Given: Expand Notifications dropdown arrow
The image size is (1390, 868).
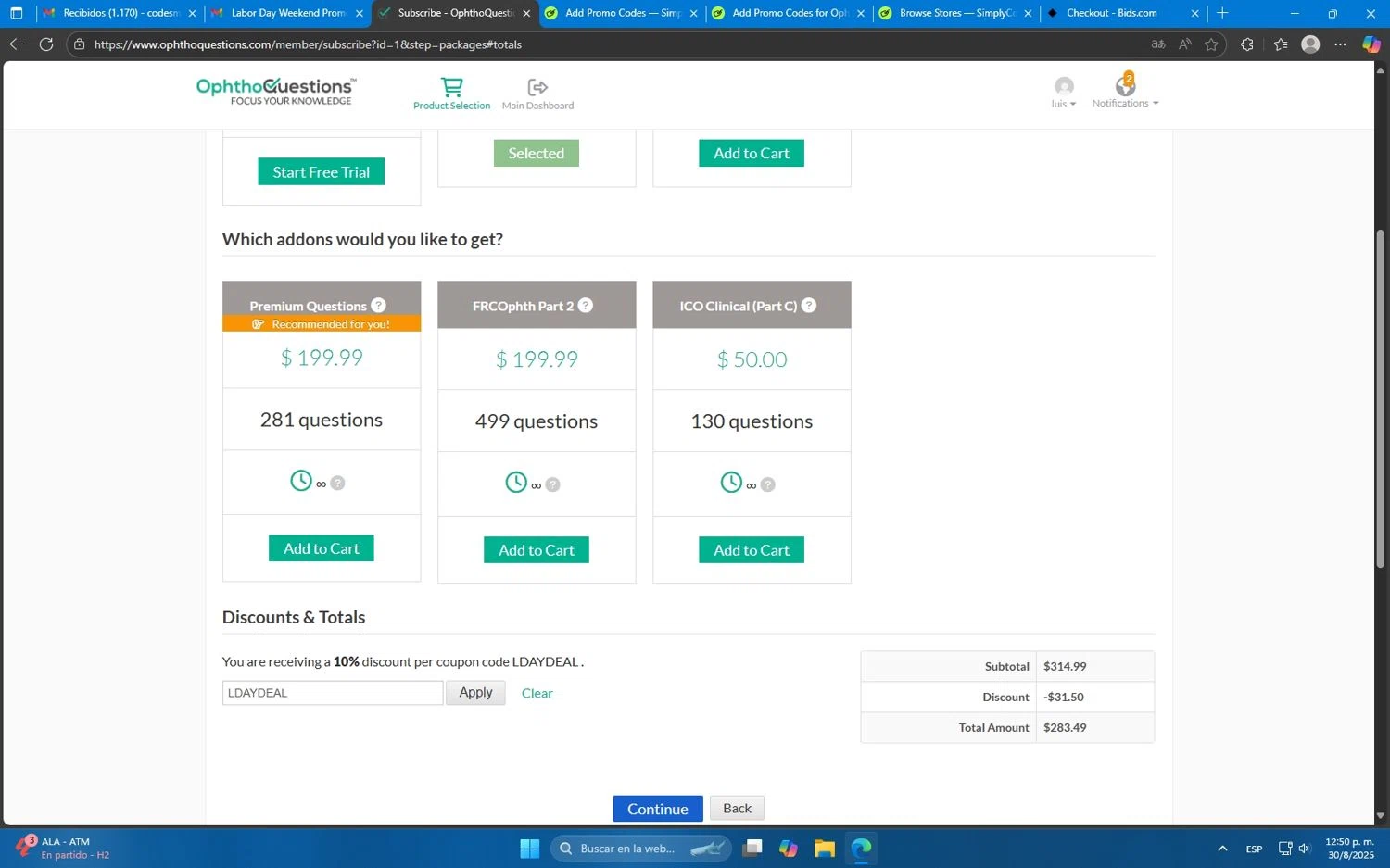Looking at the screenshot, I should (1156, 104).
